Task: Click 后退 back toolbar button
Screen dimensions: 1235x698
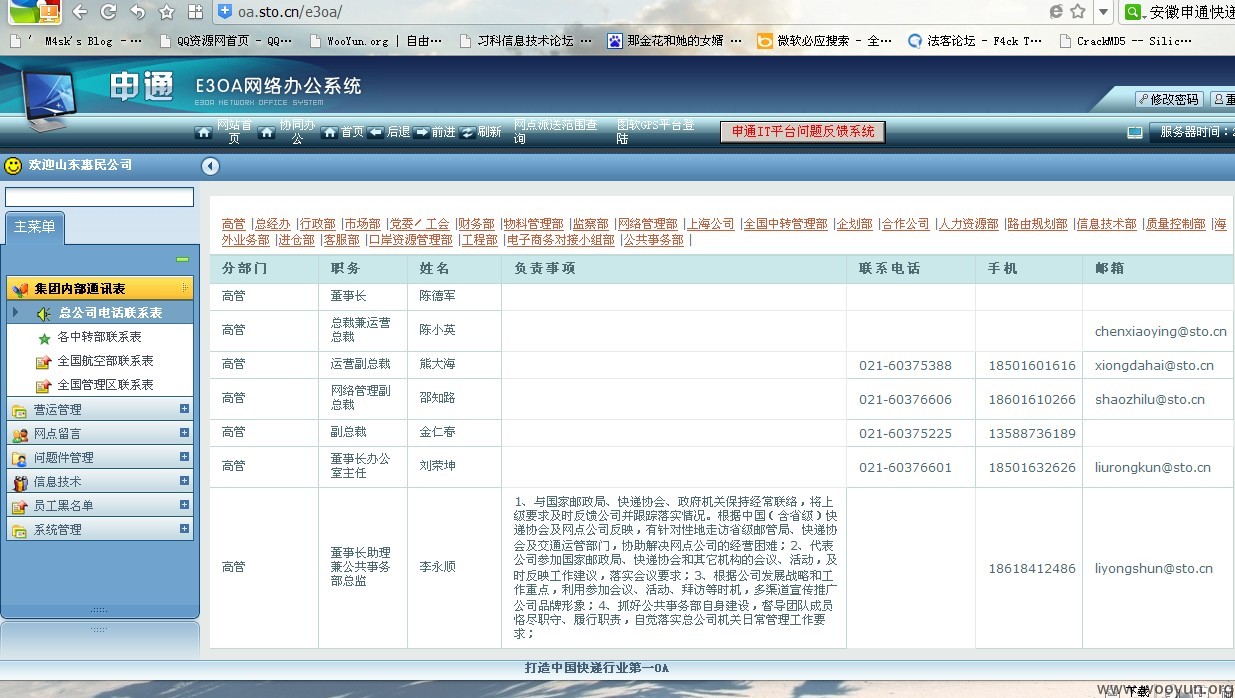Action: click(389, 132)
